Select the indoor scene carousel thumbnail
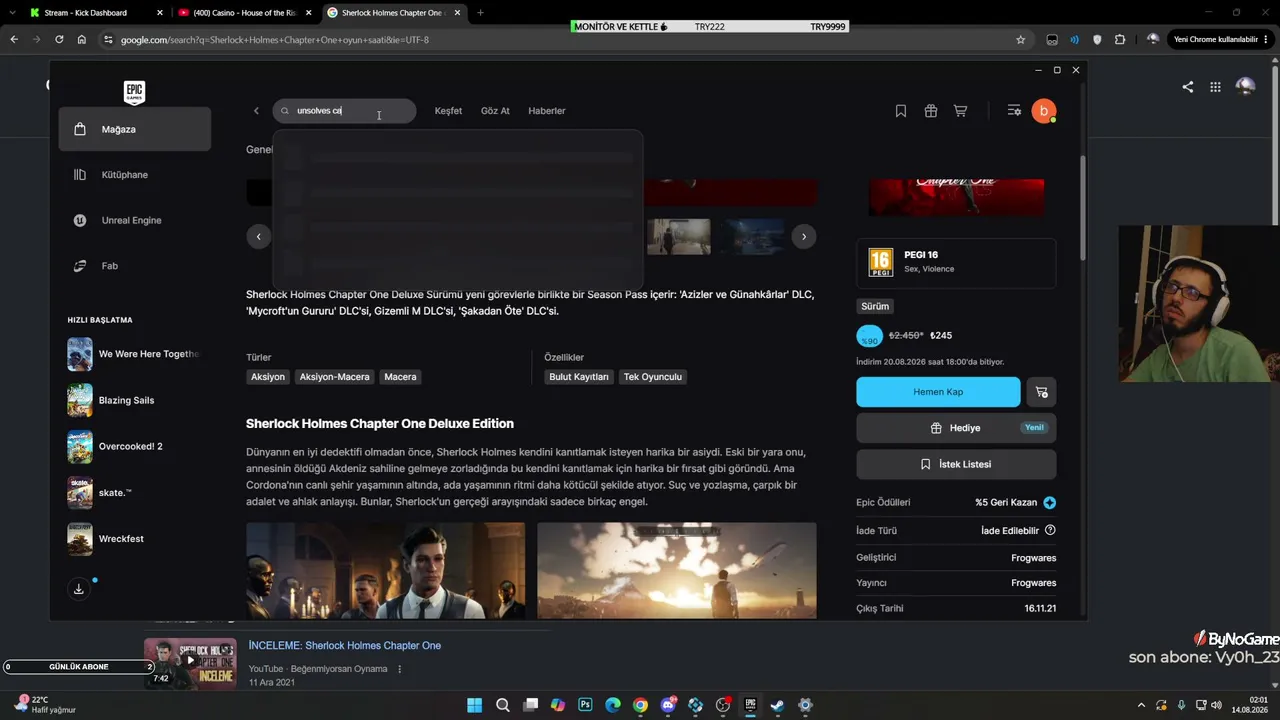 (679, 237)
